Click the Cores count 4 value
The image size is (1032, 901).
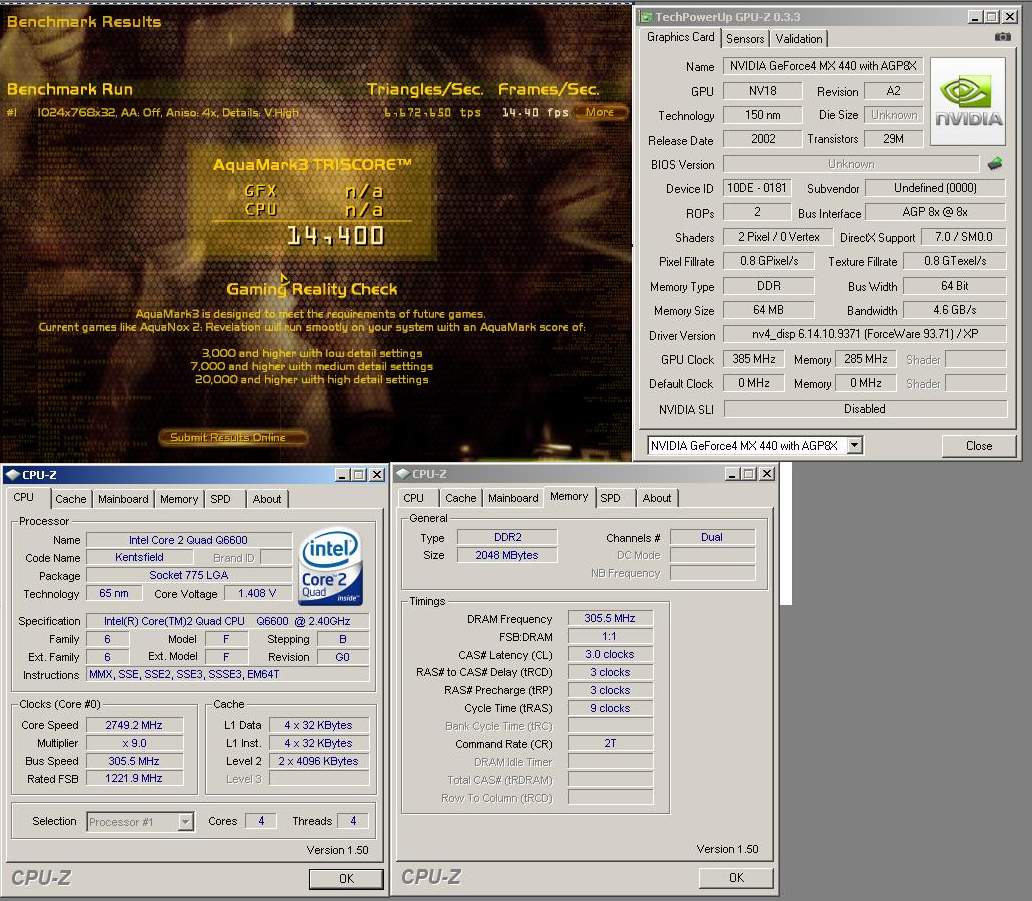pos(261,821)
